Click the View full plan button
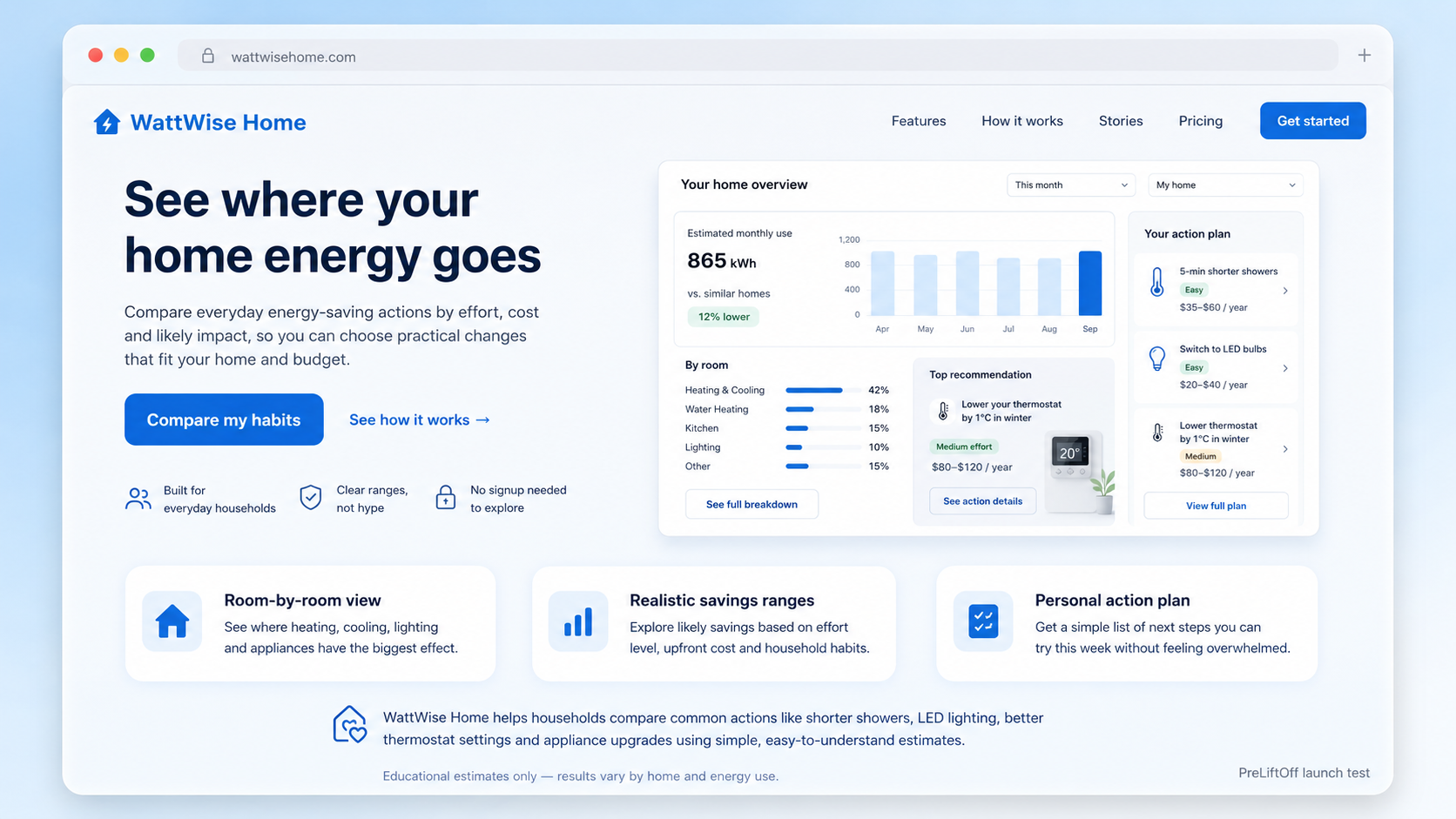The height and width of the screenshot is (819, 1456). 1216,506
